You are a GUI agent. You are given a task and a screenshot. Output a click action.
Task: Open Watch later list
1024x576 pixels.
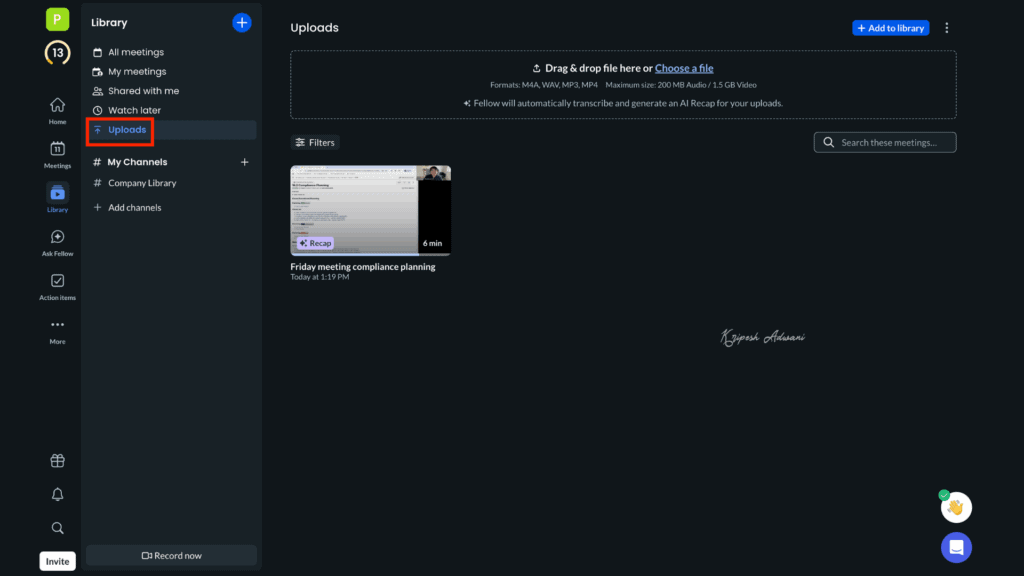click(x=134, y=110)
